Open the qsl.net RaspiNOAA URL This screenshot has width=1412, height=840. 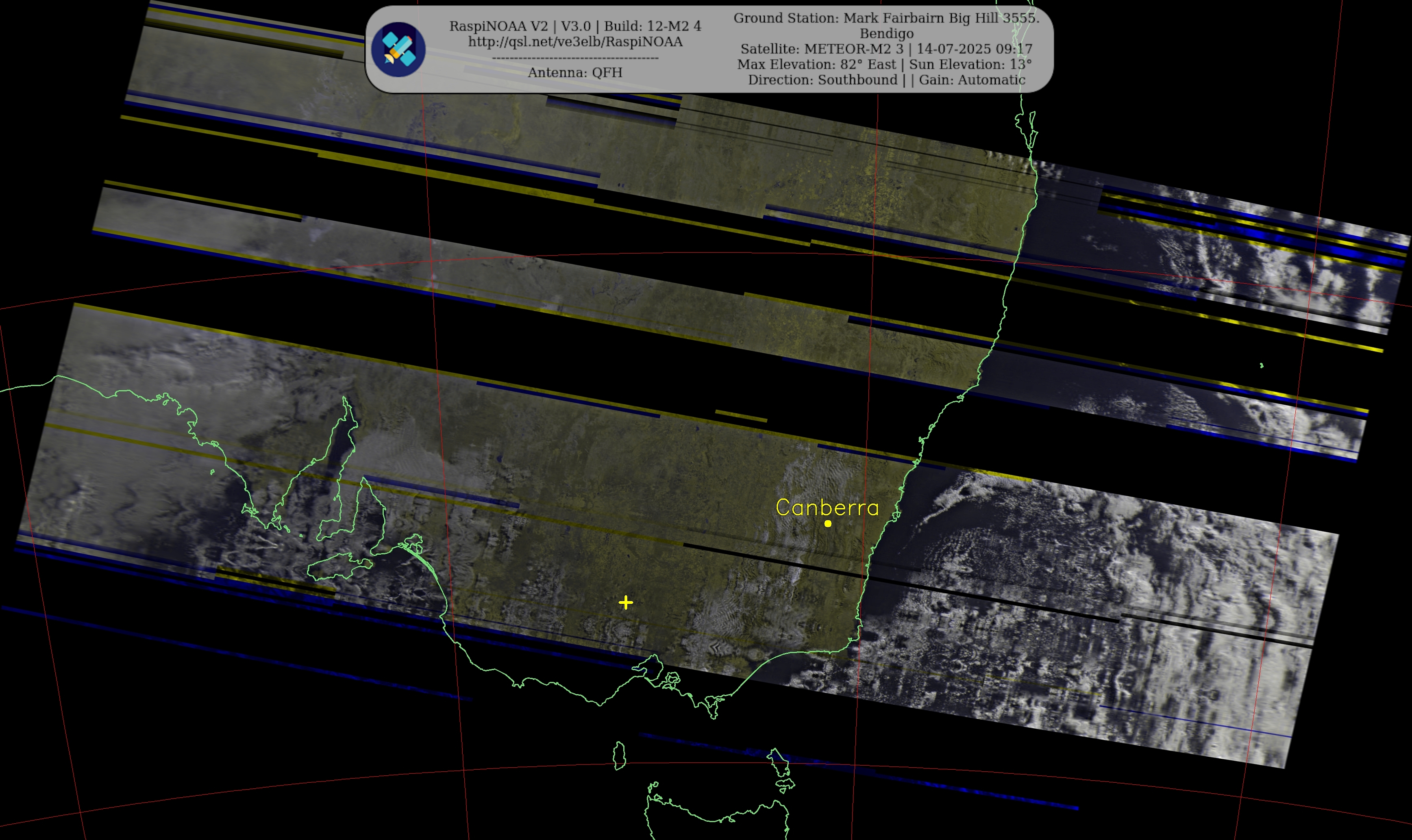point(575,42)
